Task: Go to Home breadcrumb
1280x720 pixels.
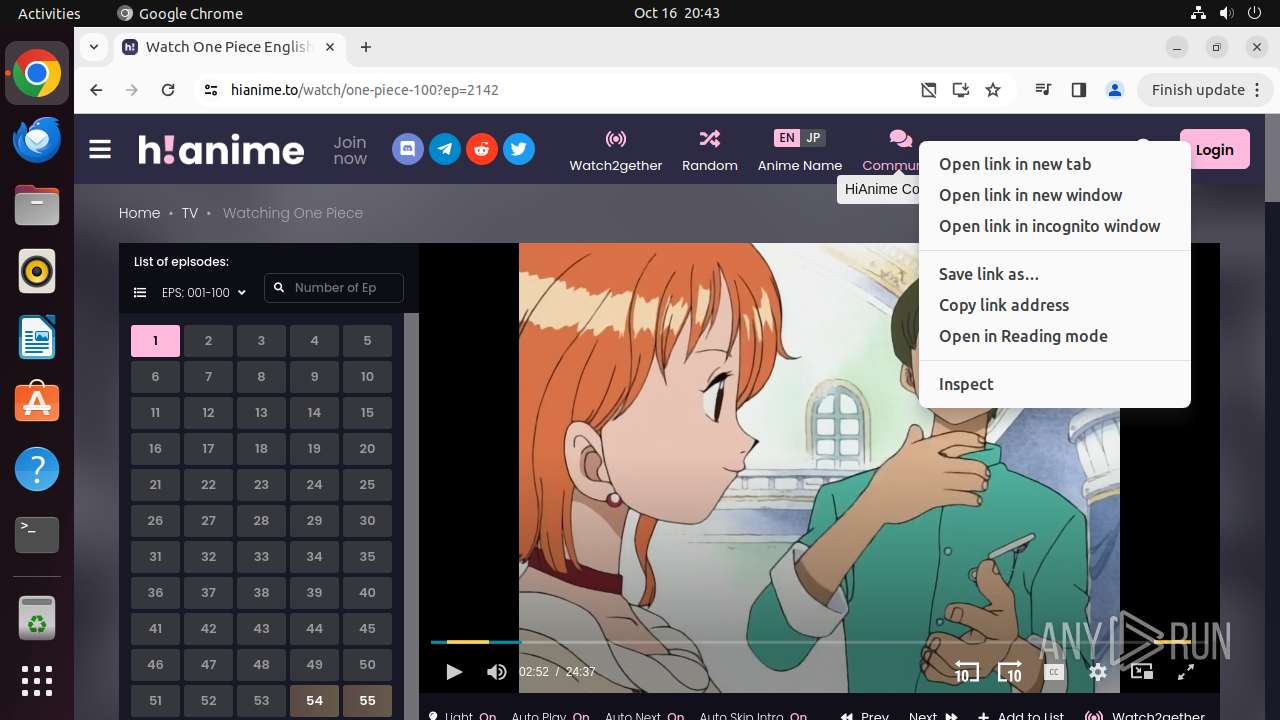Action: pos(139,213)
